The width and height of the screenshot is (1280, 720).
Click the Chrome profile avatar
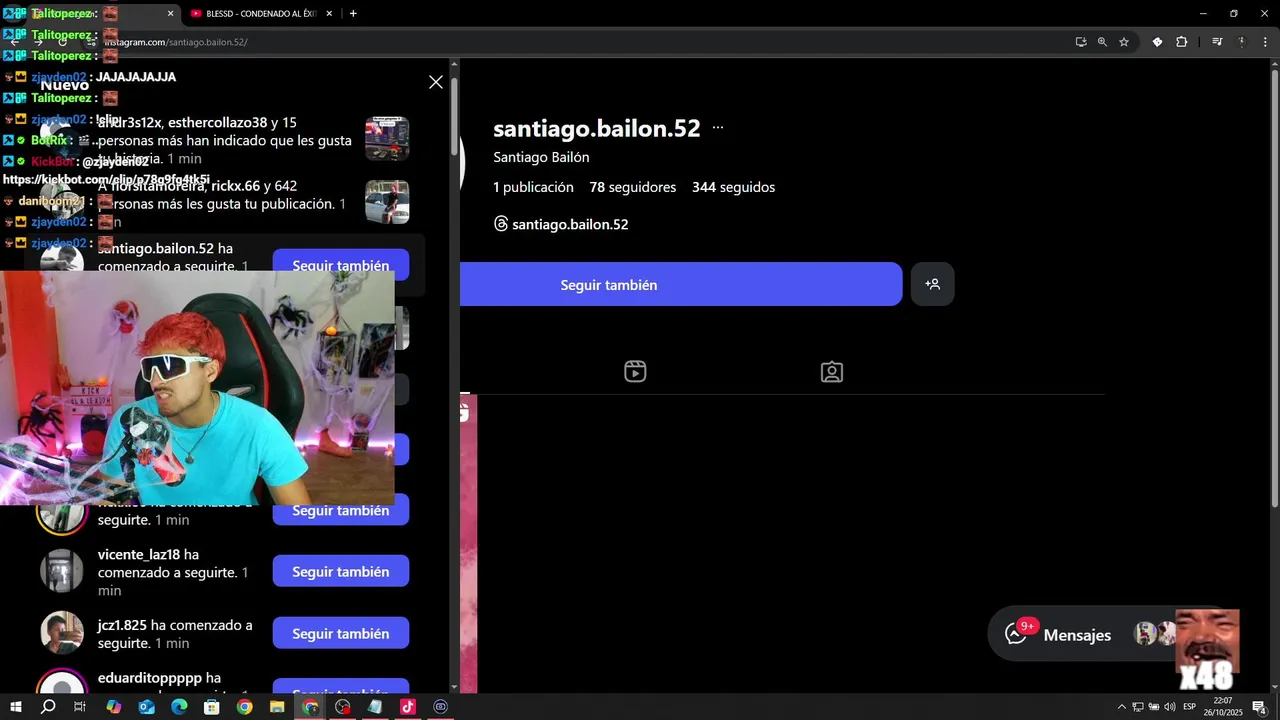click(1241, 42)
